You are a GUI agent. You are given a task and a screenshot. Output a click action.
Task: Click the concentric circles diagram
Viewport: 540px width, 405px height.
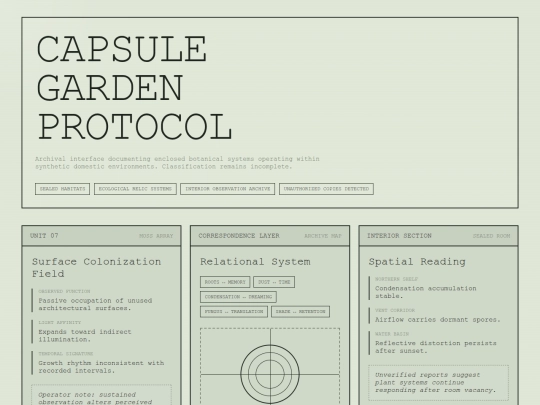point(270,374)
